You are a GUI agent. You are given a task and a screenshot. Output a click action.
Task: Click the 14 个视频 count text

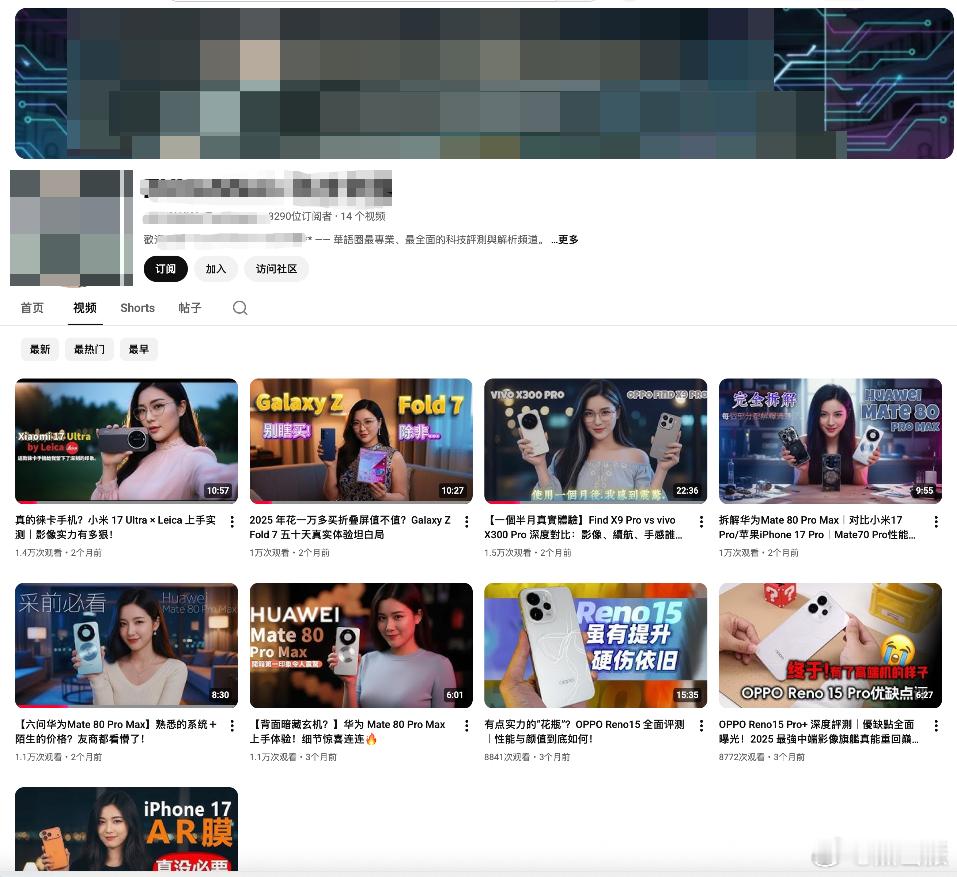[x=363, y=217]
